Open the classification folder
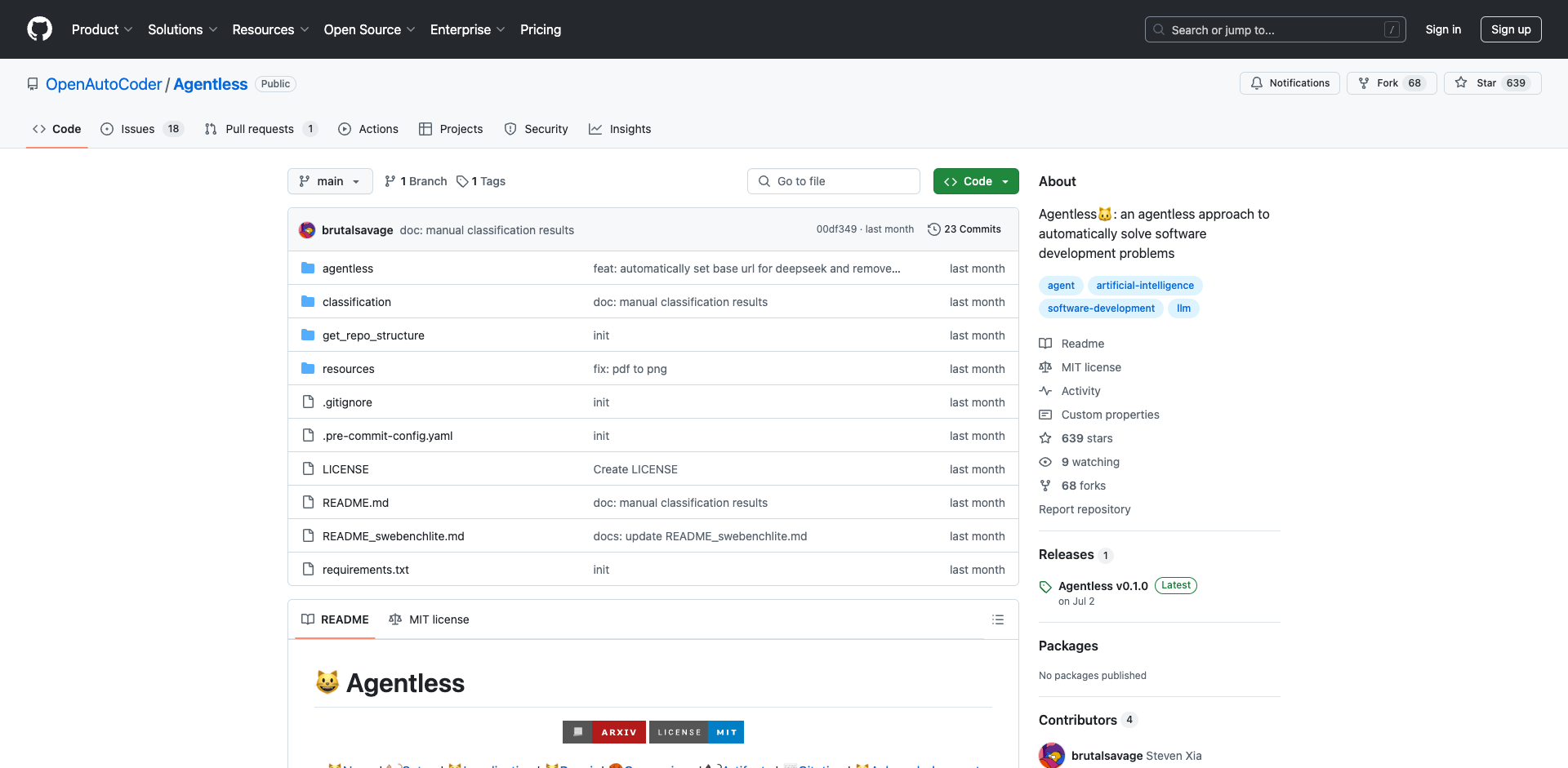1568x768 pixels. (357, 302)
